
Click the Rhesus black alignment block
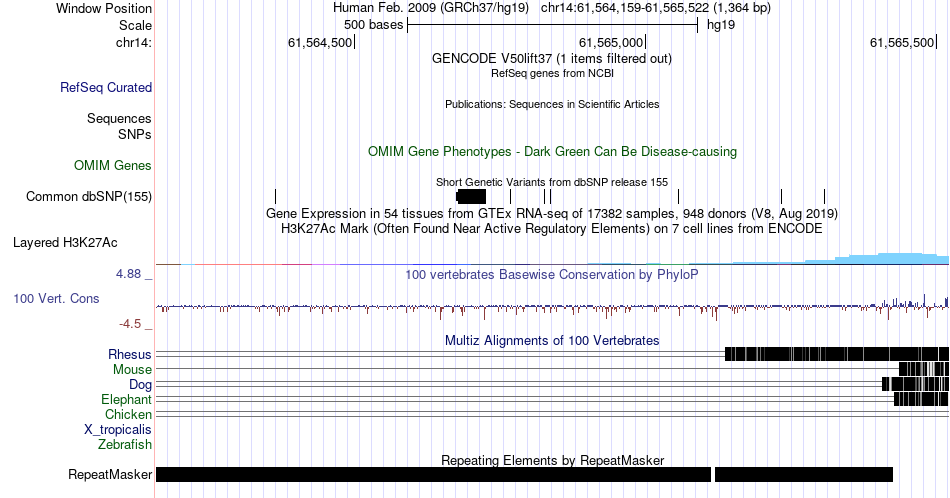[x=837, y=354]
